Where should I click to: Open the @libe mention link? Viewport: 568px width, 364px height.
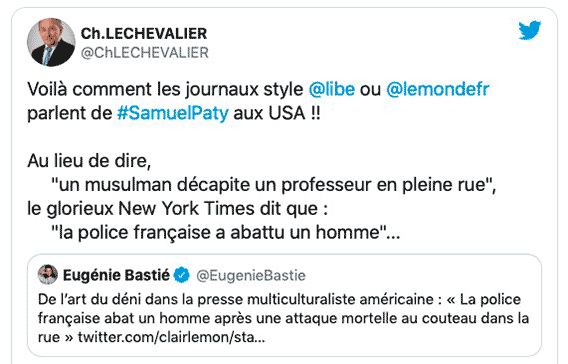coord(331,89)
